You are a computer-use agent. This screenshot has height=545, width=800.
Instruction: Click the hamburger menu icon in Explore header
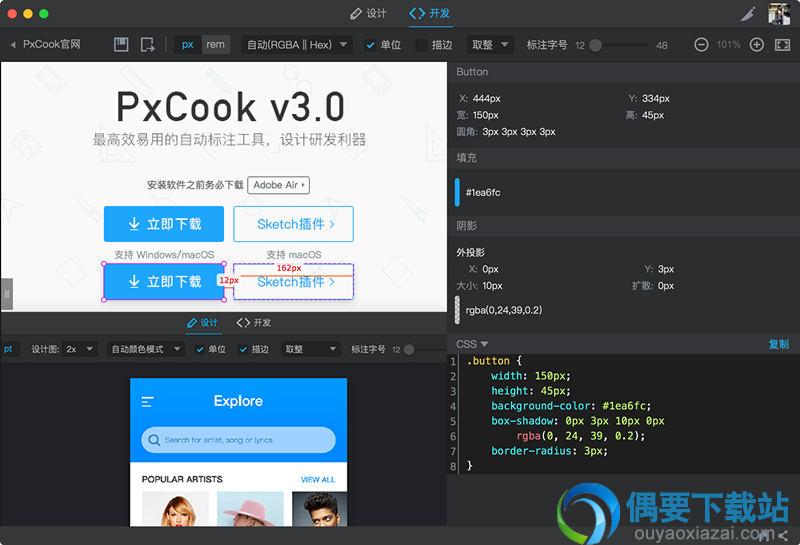(147, 402)
